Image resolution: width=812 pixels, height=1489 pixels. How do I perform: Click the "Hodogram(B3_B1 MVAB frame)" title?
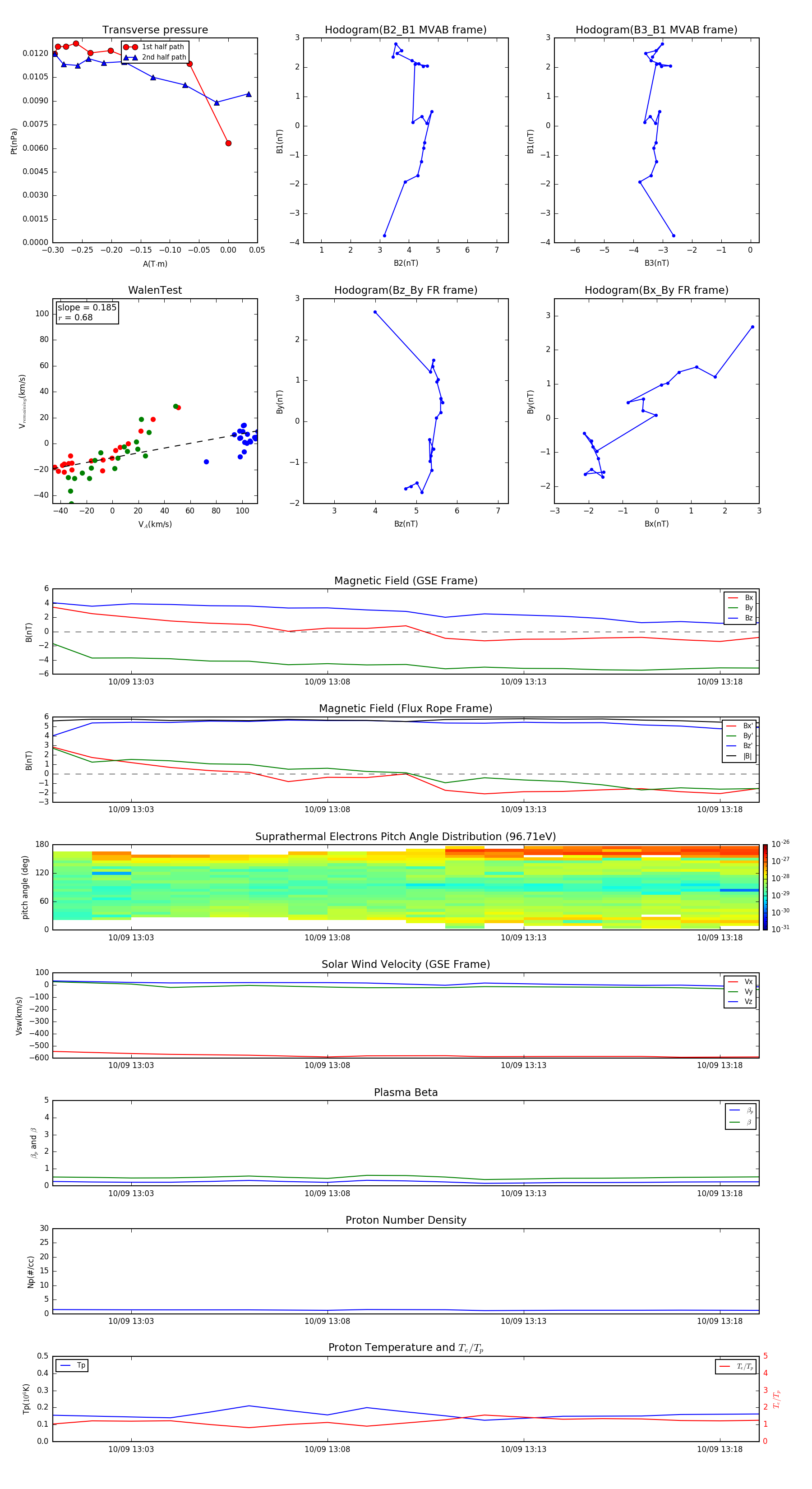pyautogui.click(x=656, y=30)
